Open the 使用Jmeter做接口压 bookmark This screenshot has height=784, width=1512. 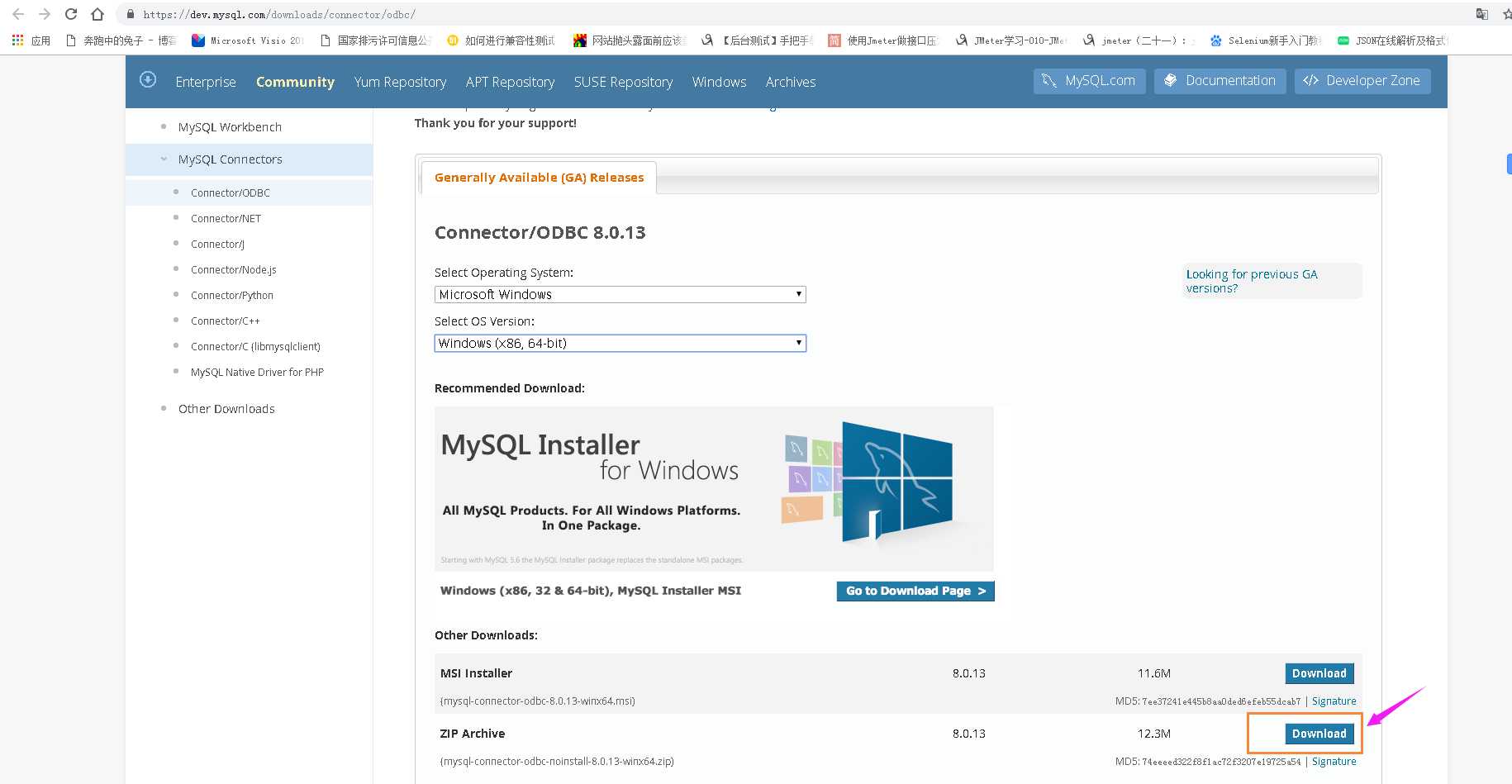884,40
